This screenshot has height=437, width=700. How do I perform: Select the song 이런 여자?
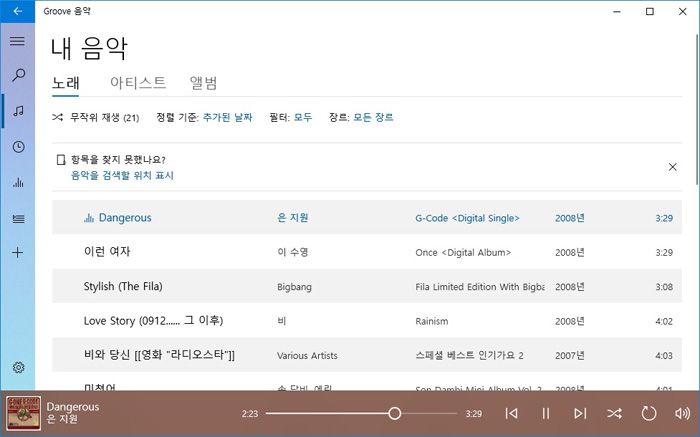[x=107, y=252]
